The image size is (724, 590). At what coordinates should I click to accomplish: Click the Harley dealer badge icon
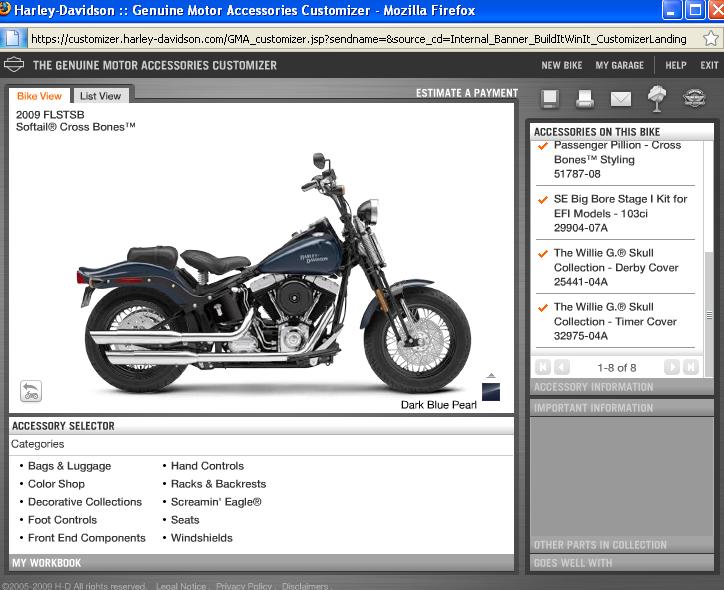694,98
